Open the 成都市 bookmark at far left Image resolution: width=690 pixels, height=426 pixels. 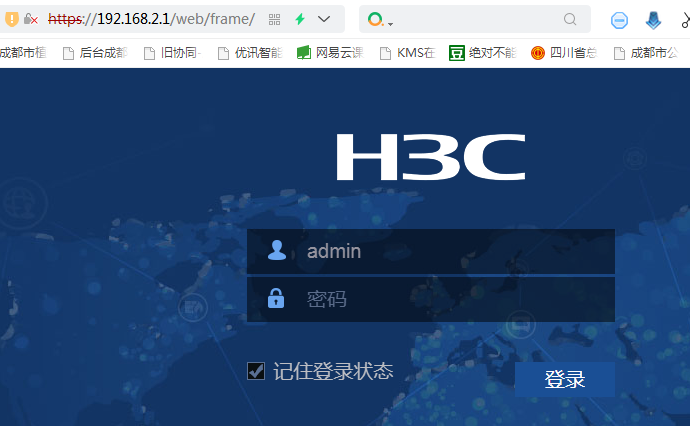point(23,53)
